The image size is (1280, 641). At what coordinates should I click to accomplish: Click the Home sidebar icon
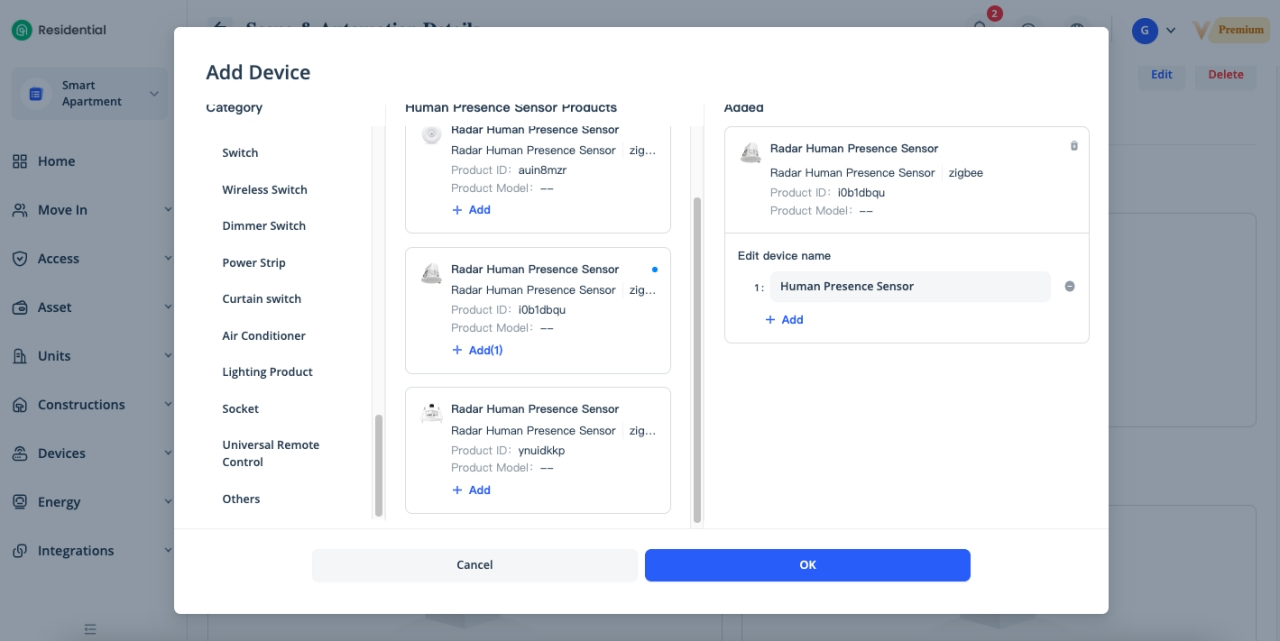coord(19,161)
